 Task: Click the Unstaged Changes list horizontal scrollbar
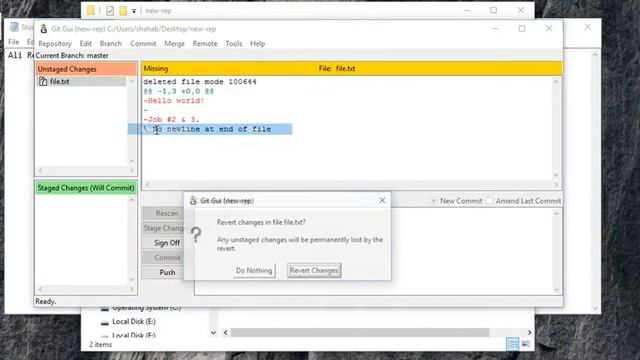(86, 170)
